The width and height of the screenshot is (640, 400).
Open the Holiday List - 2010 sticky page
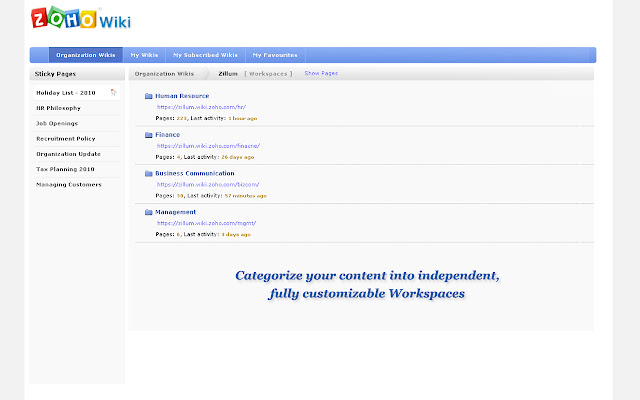point(66,93)
